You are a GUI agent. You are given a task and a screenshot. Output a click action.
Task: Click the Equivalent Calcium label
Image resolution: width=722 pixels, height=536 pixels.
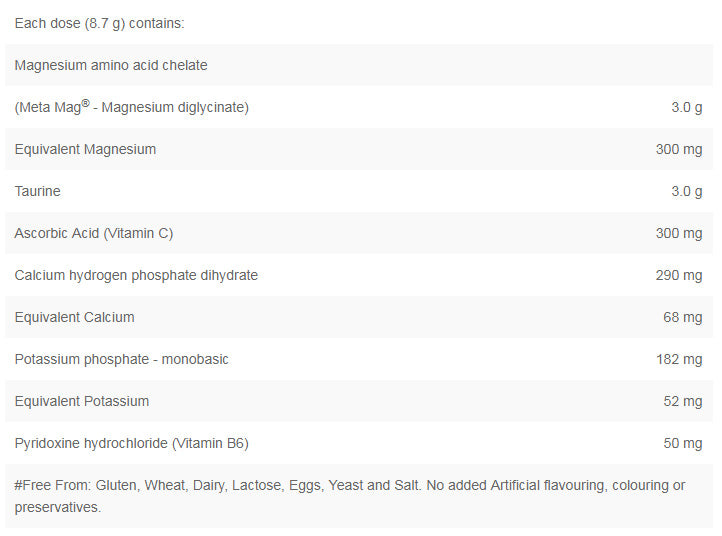point(74,317)
